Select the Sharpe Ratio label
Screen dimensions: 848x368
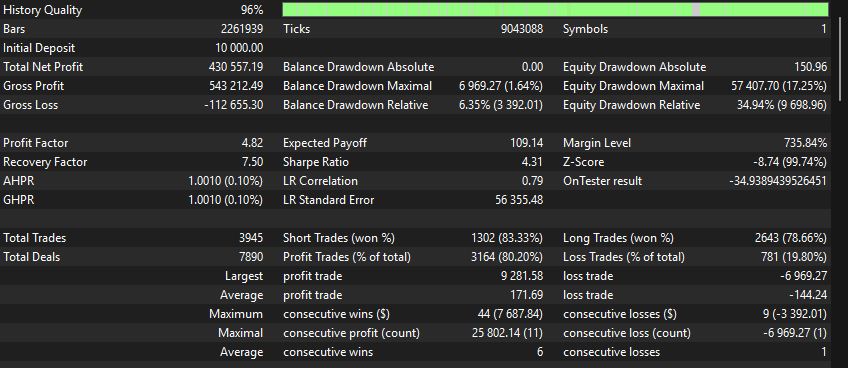tap(316, 162)
